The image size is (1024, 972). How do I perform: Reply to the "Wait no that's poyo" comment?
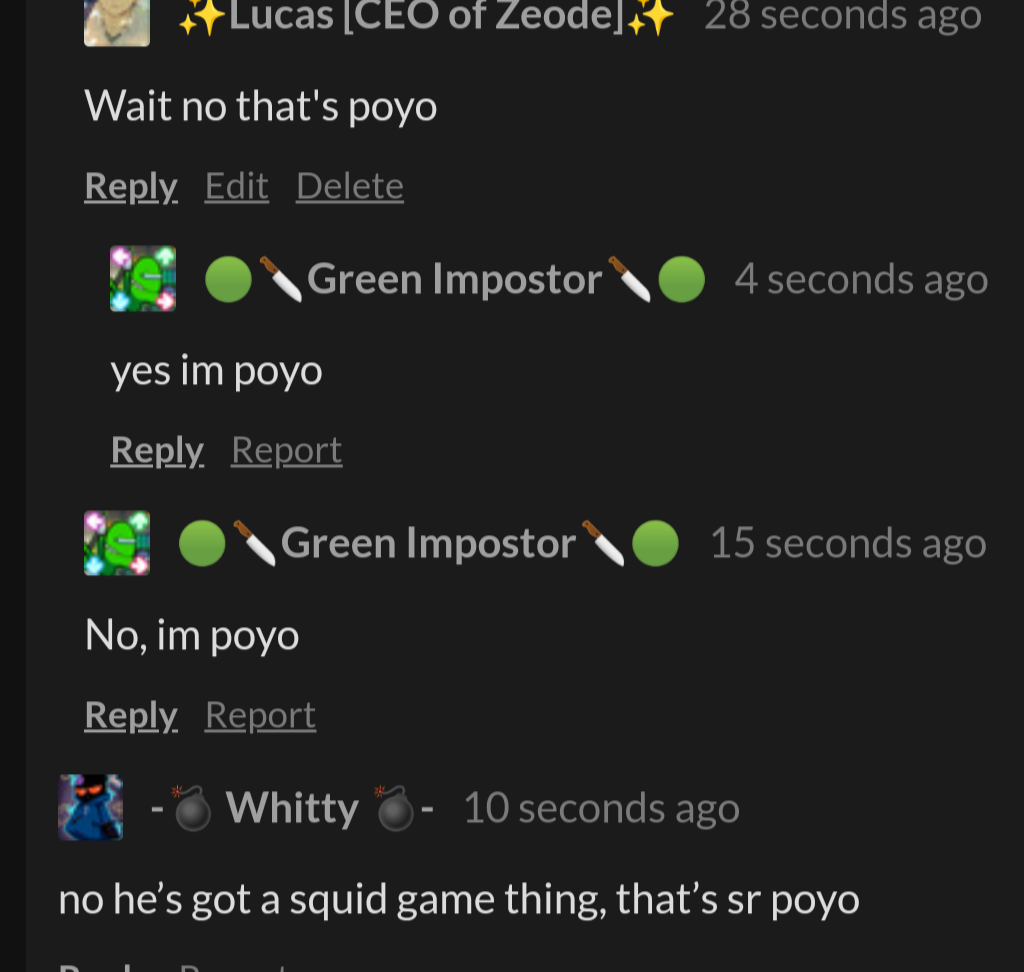131,186
